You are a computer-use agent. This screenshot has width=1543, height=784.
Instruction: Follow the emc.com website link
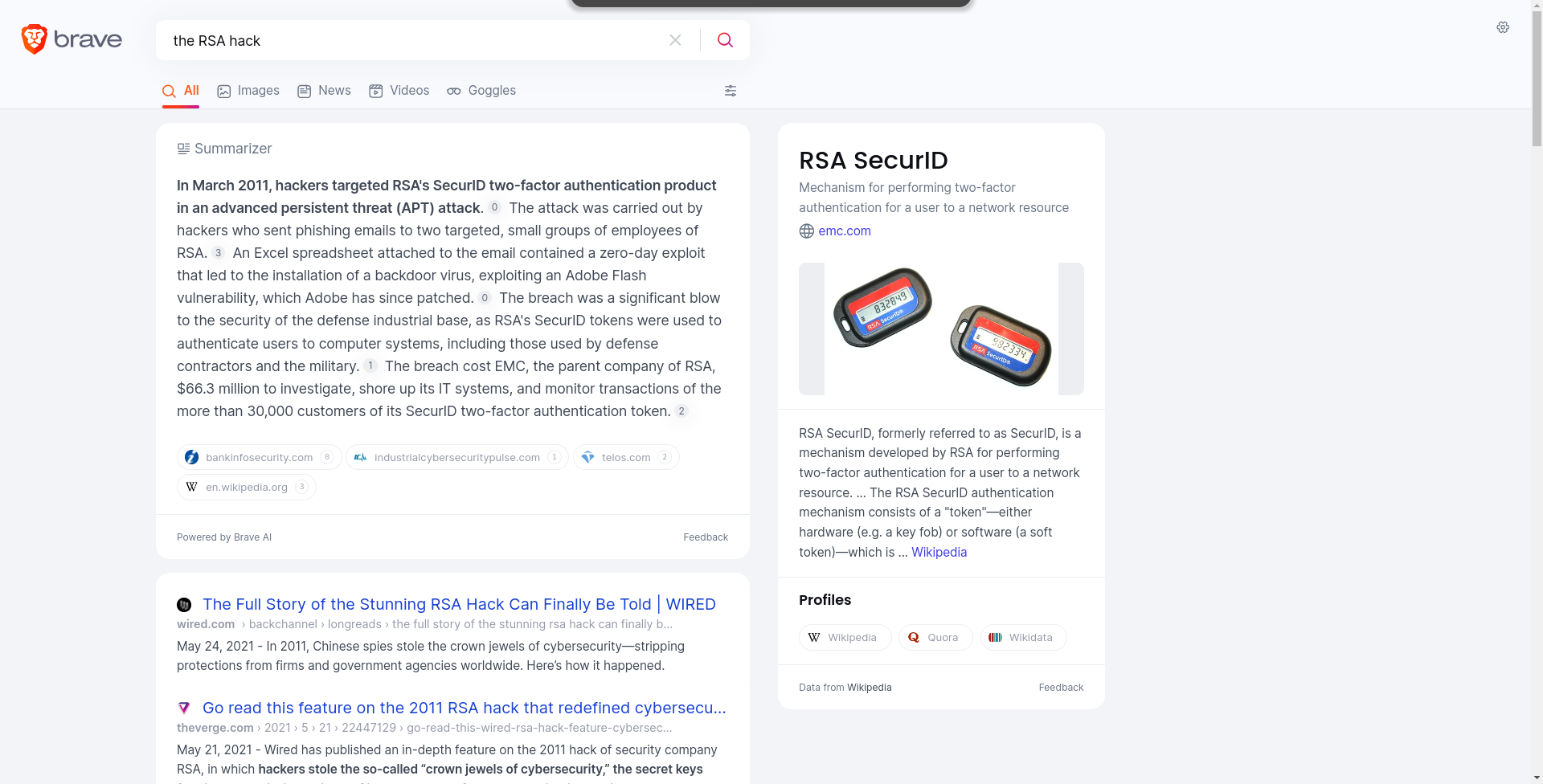tap(845, 231)
